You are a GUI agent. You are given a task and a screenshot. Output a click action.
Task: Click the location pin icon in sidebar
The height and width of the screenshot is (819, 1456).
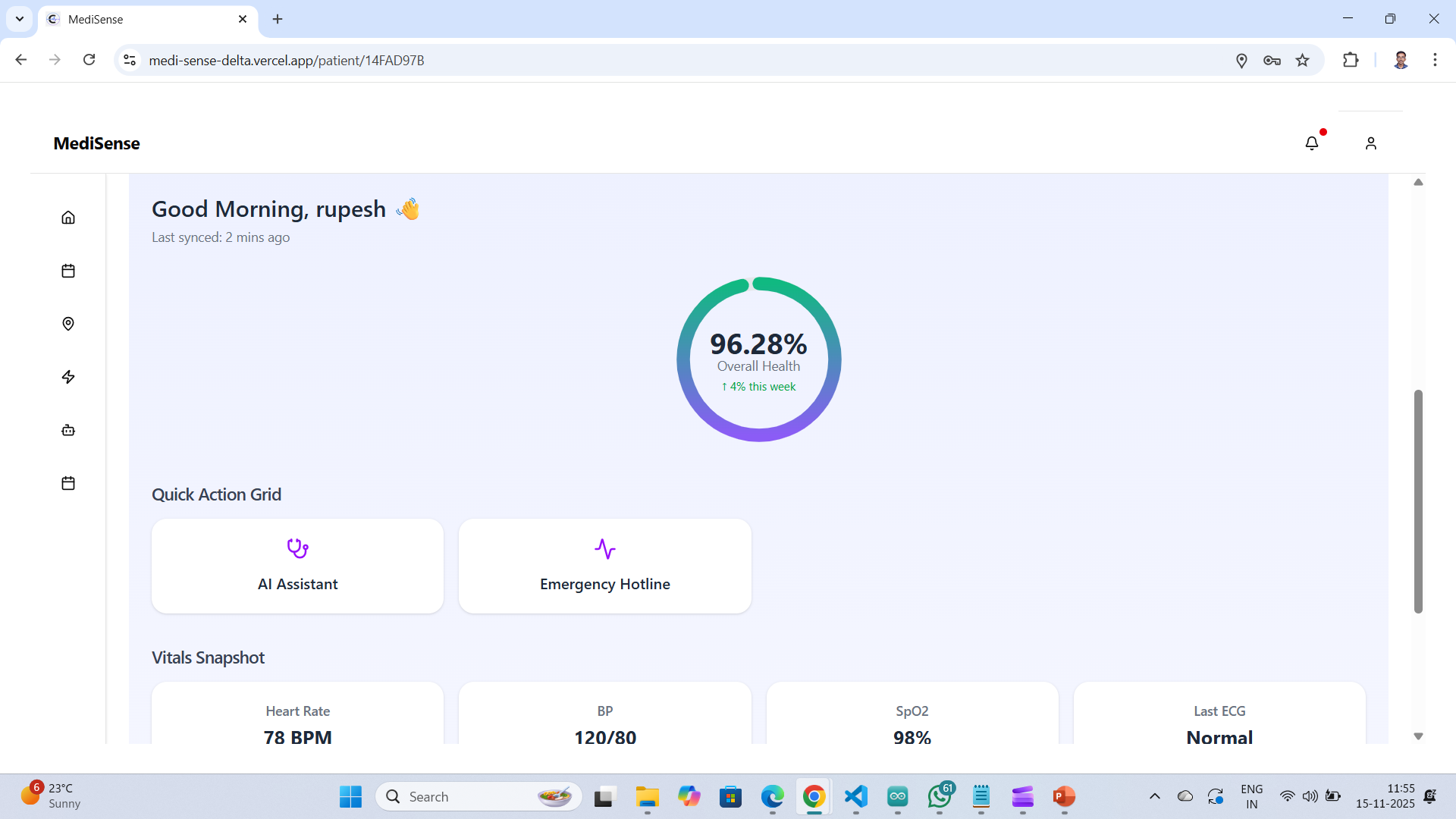coord(67,324)
